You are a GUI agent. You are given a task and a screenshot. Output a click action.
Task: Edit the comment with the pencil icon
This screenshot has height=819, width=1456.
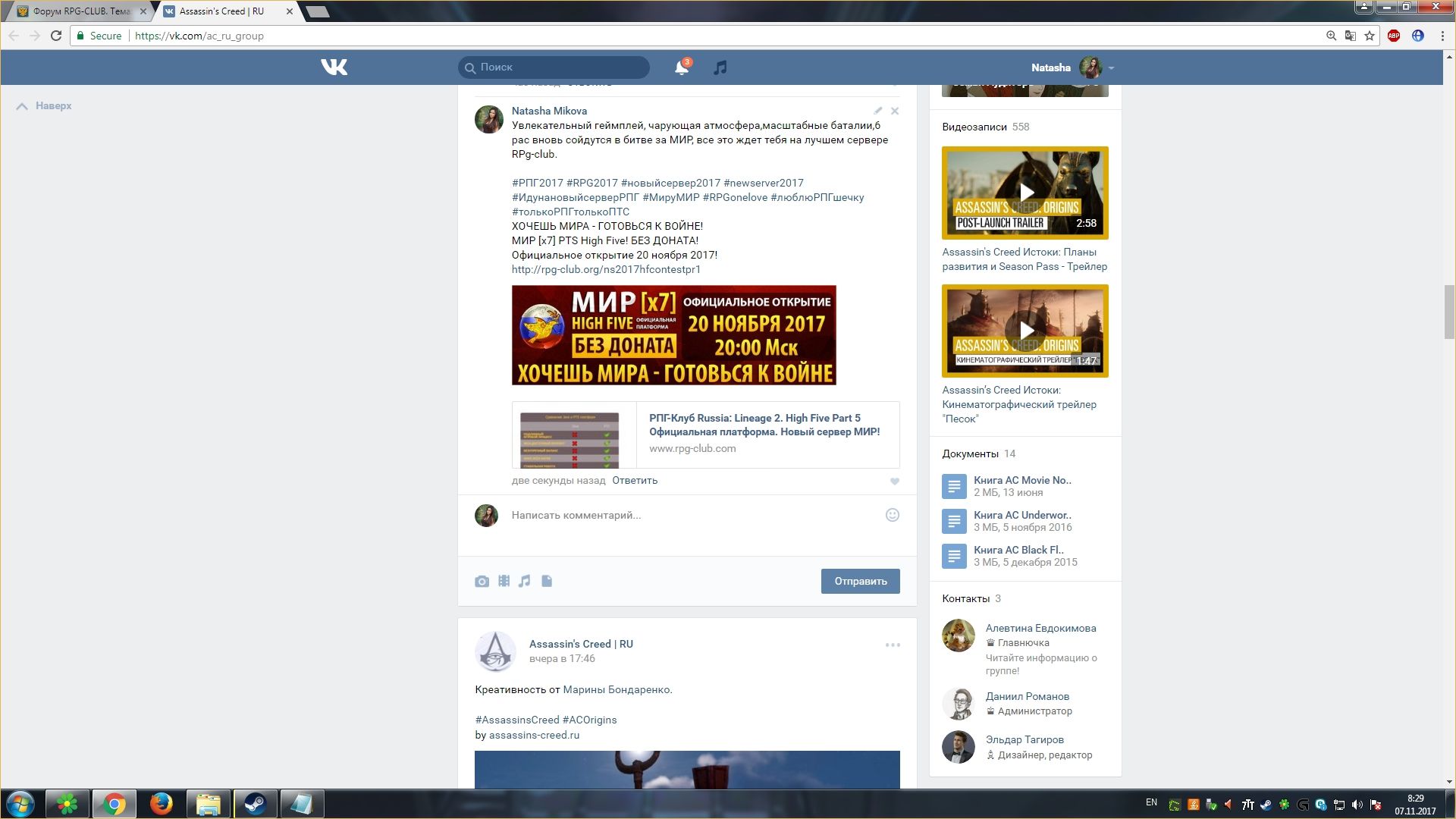[877, 111]
